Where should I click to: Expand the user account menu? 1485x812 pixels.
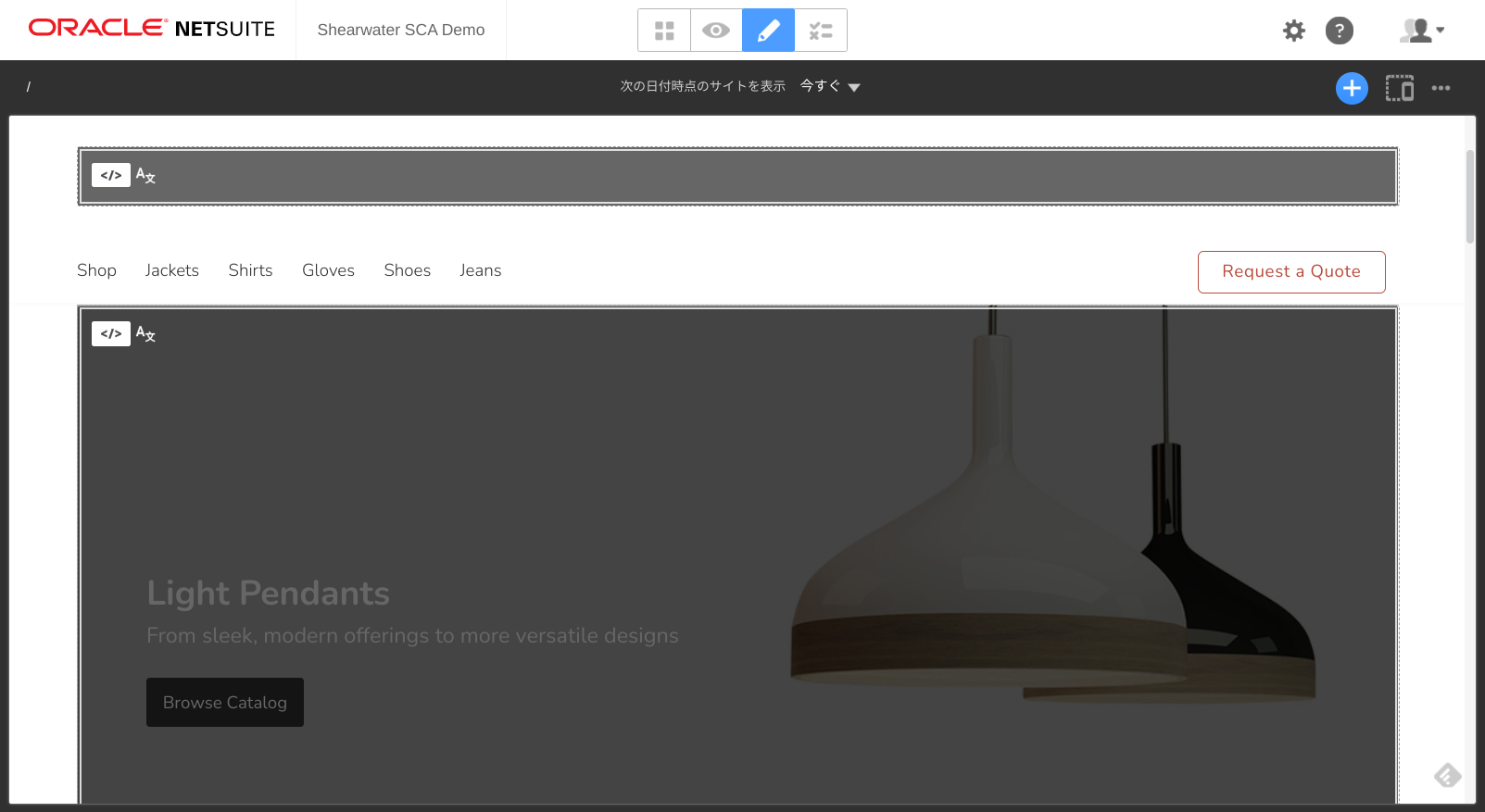(1422, 31)
